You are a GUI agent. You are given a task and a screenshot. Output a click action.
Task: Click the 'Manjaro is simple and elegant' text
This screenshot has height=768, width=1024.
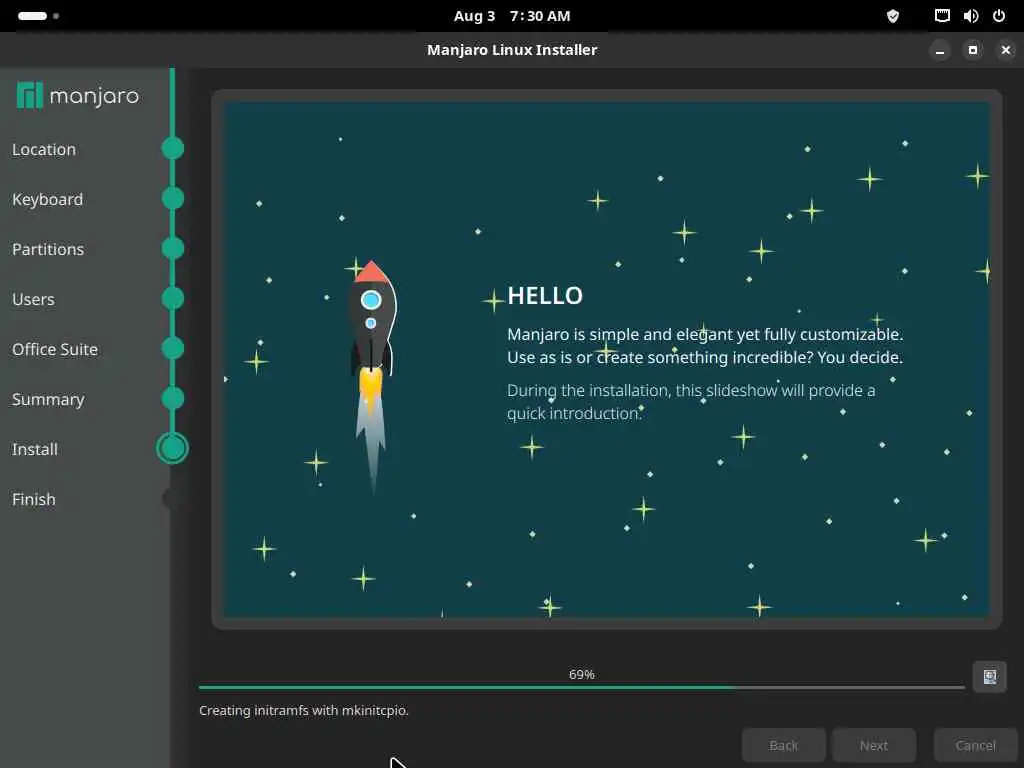pyautogui.click(x=705, y=345)
